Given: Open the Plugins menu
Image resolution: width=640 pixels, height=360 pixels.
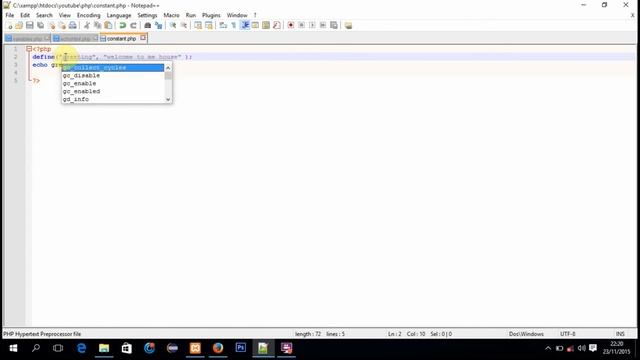Looking at the screenshot, I should coord(211,15).
